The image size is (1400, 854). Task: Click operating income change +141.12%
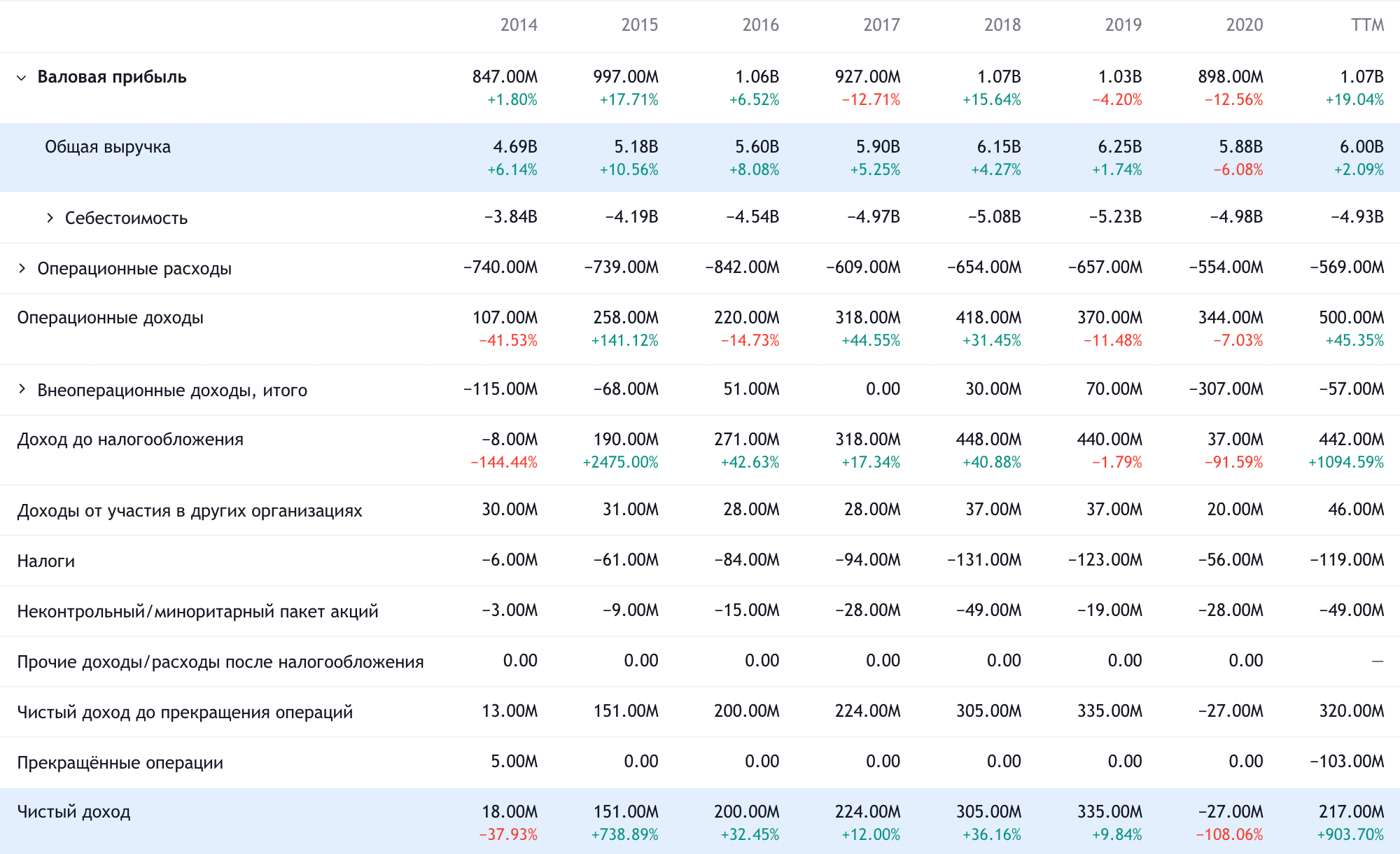(x=625, y=341)
